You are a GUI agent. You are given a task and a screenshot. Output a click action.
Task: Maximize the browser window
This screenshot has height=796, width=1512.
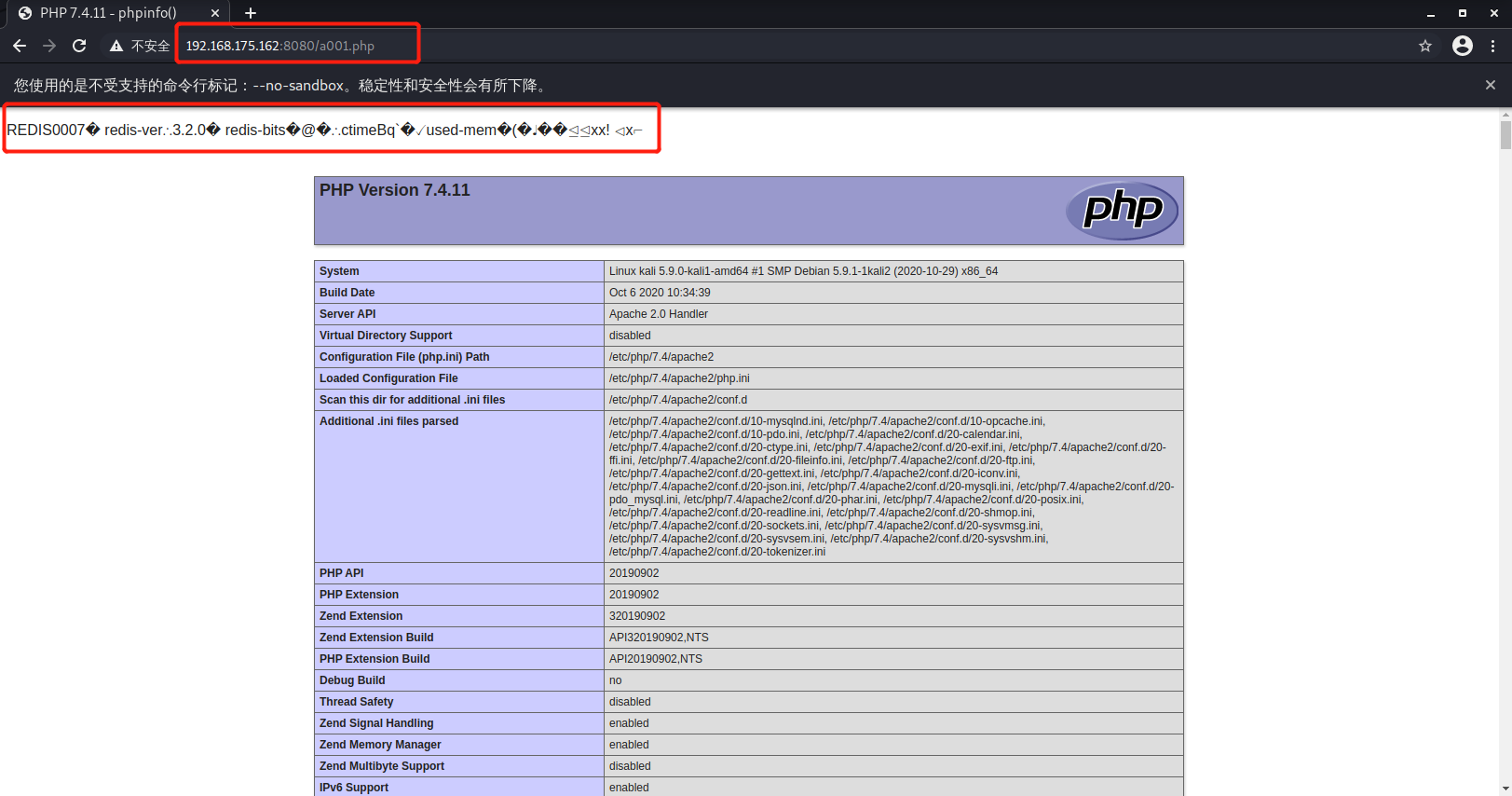pyautogui.click(x=1462, y=13)
